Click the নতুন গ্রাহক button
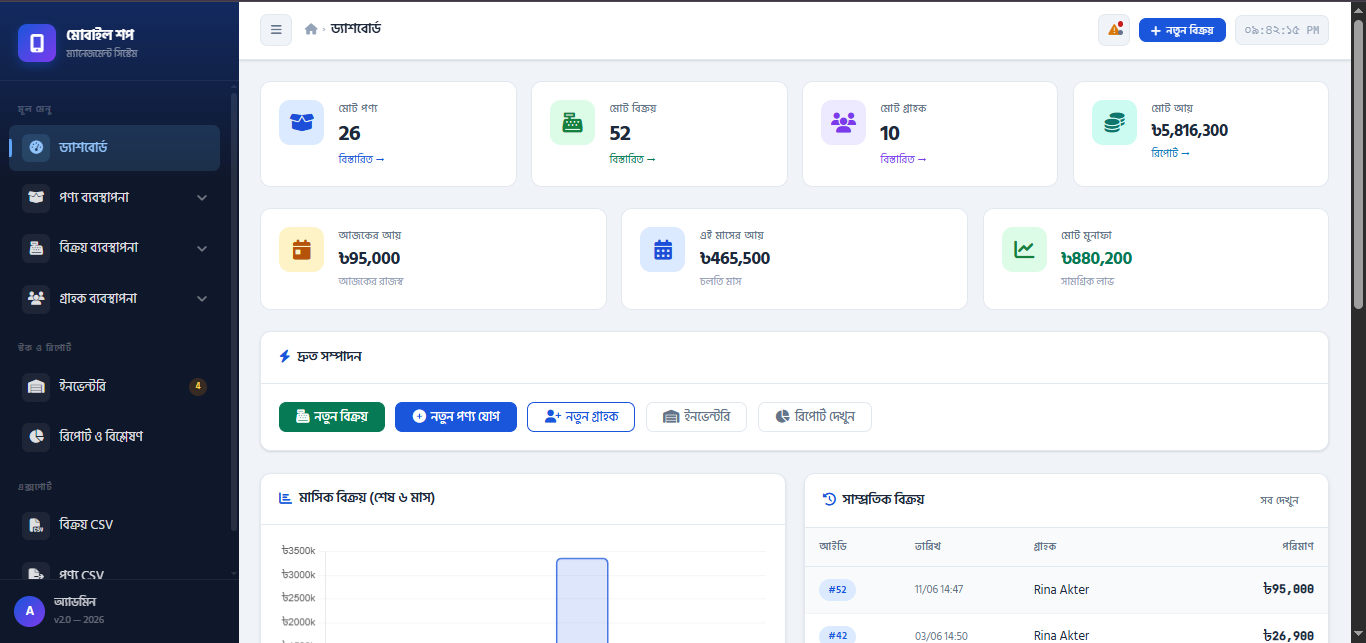The image size is (1366, 643). pos(581,417)
